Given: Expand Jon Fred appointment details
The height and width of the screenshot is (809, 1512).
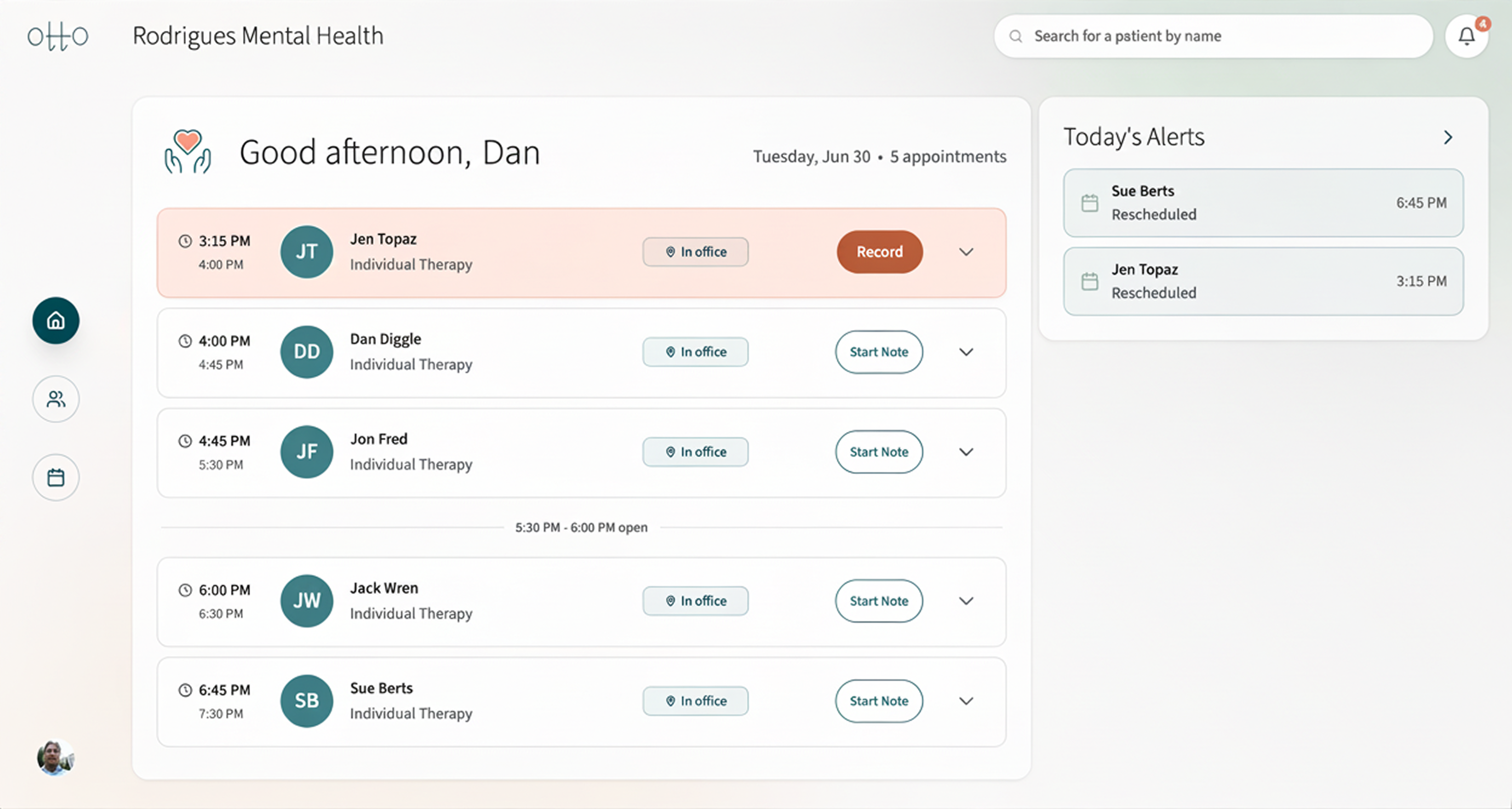Looking at the screenshot, I should [966, 452].
